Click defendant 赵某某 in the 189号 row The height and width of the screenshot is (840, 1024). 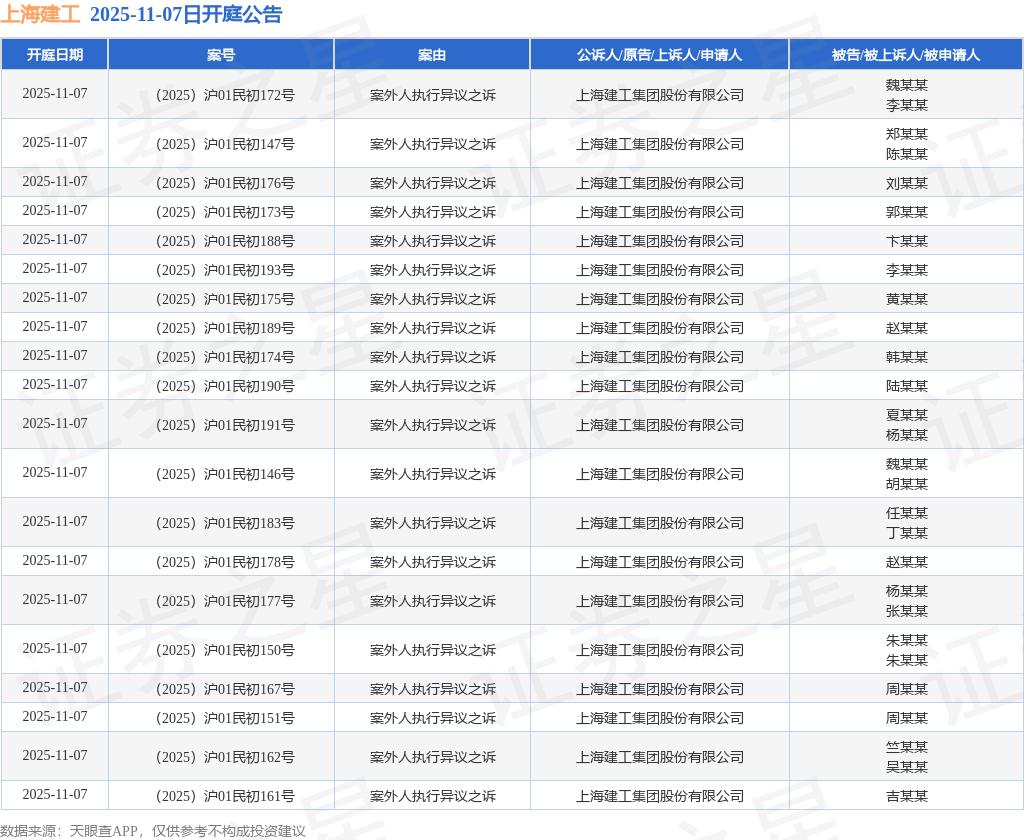pos(906,329)
